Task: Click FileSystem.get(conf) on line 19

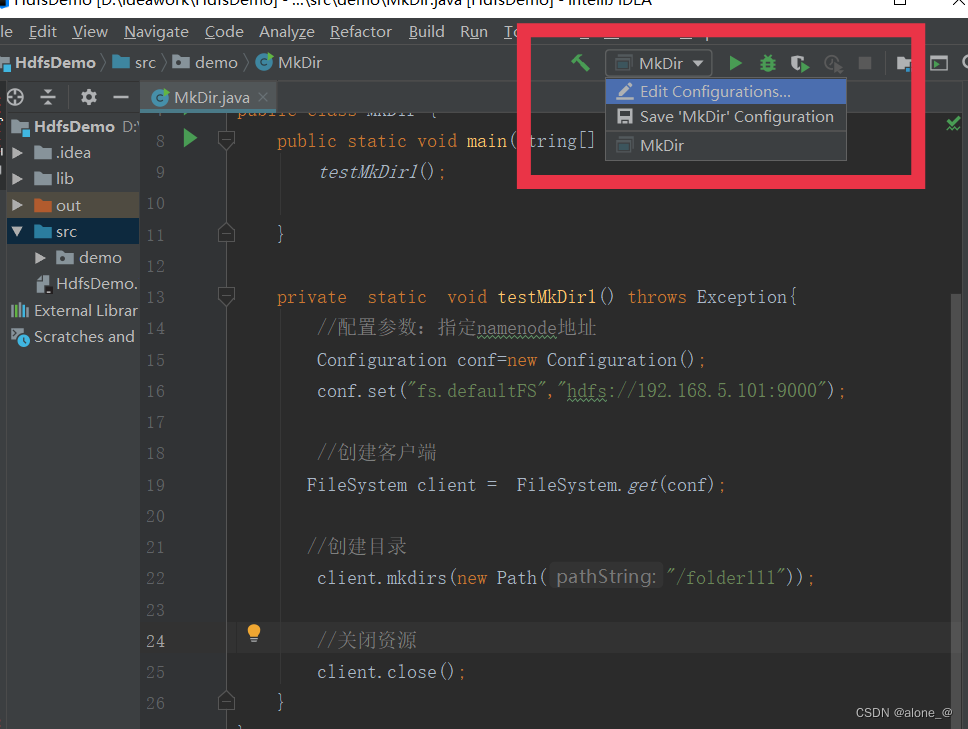Action: click(x=615, y=485)
